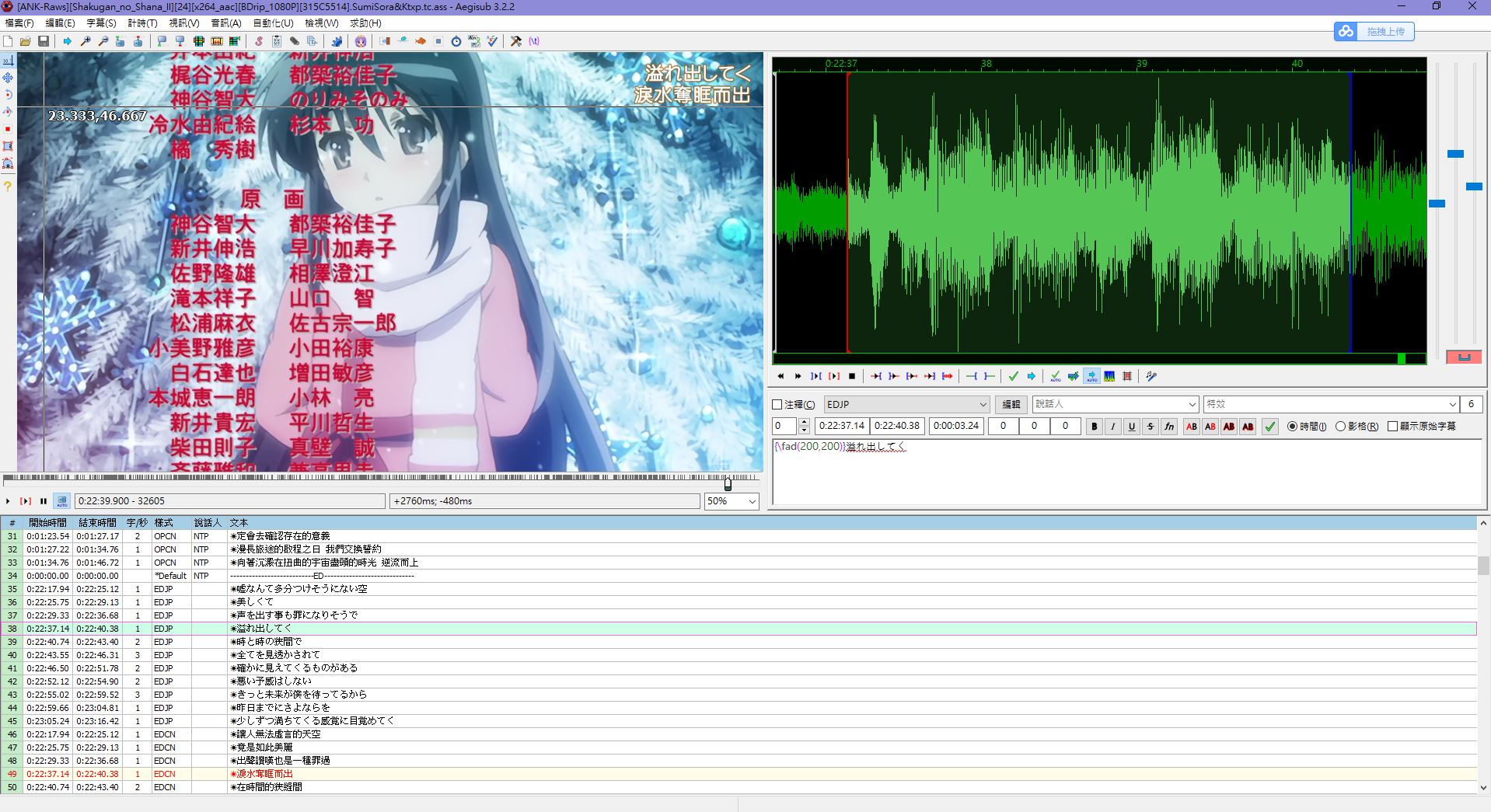Select the drag subtitles visual tool
Viewport: 1491px width, 812px height.
(8, 78)
